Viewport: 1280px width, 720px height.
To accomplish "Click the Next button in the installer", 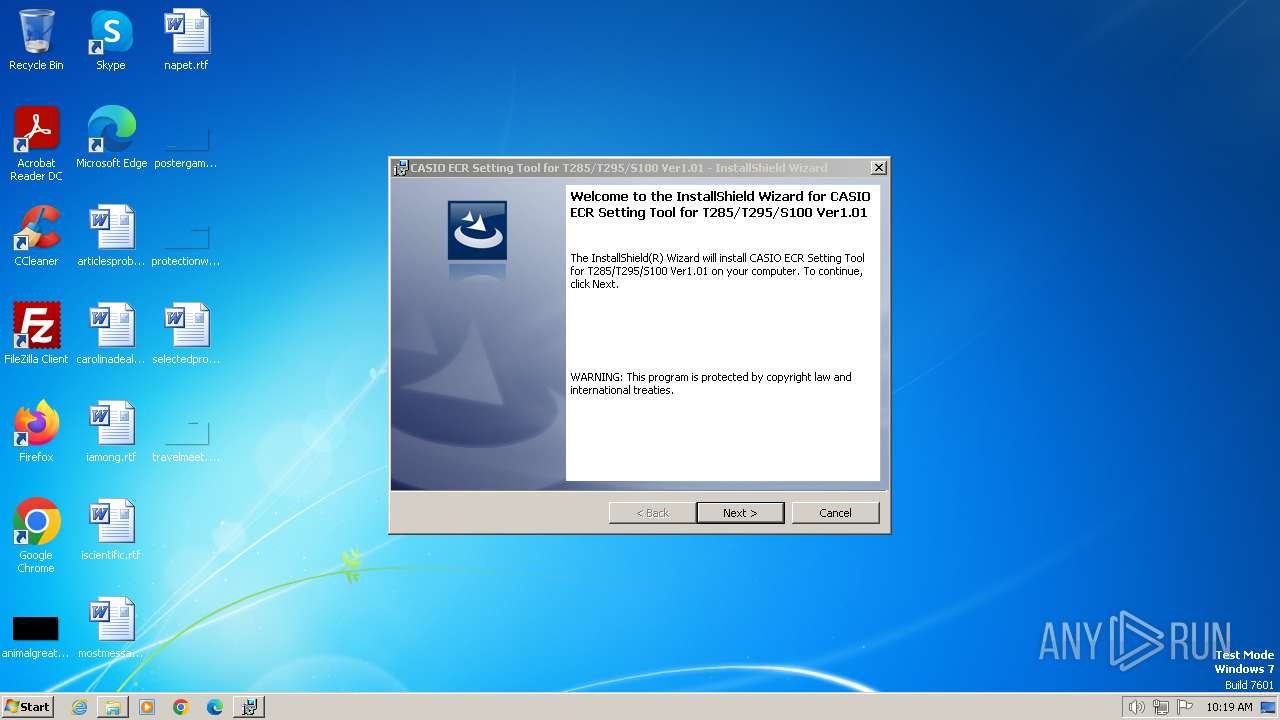I will point(740,513).
